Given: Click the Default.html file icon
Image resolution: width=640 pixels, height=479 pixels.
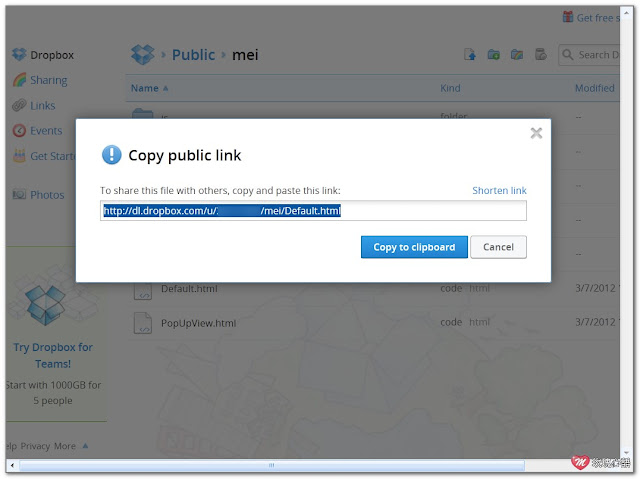Looking at the screenshot, I should pyautogui.click(x=143, y=290).
